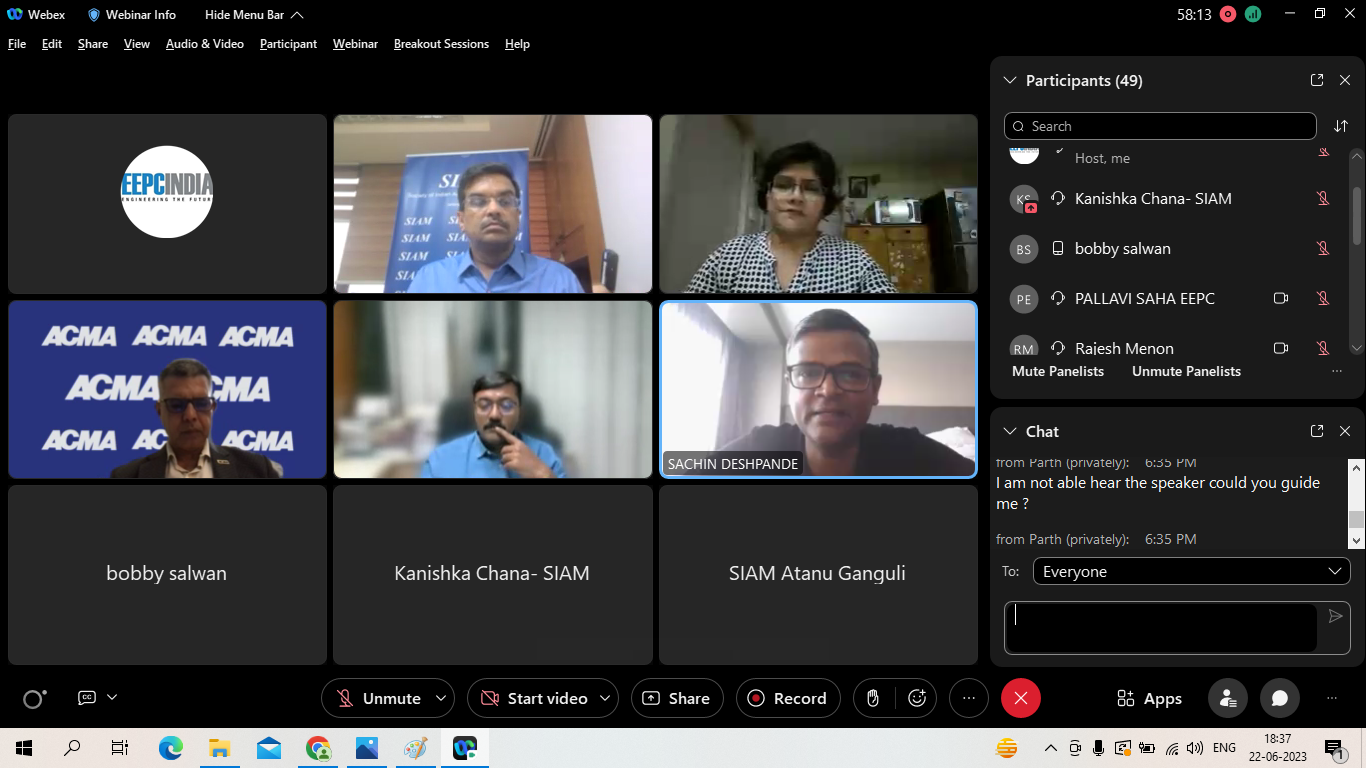Toggle closed captions CC button

coord(87,698)
